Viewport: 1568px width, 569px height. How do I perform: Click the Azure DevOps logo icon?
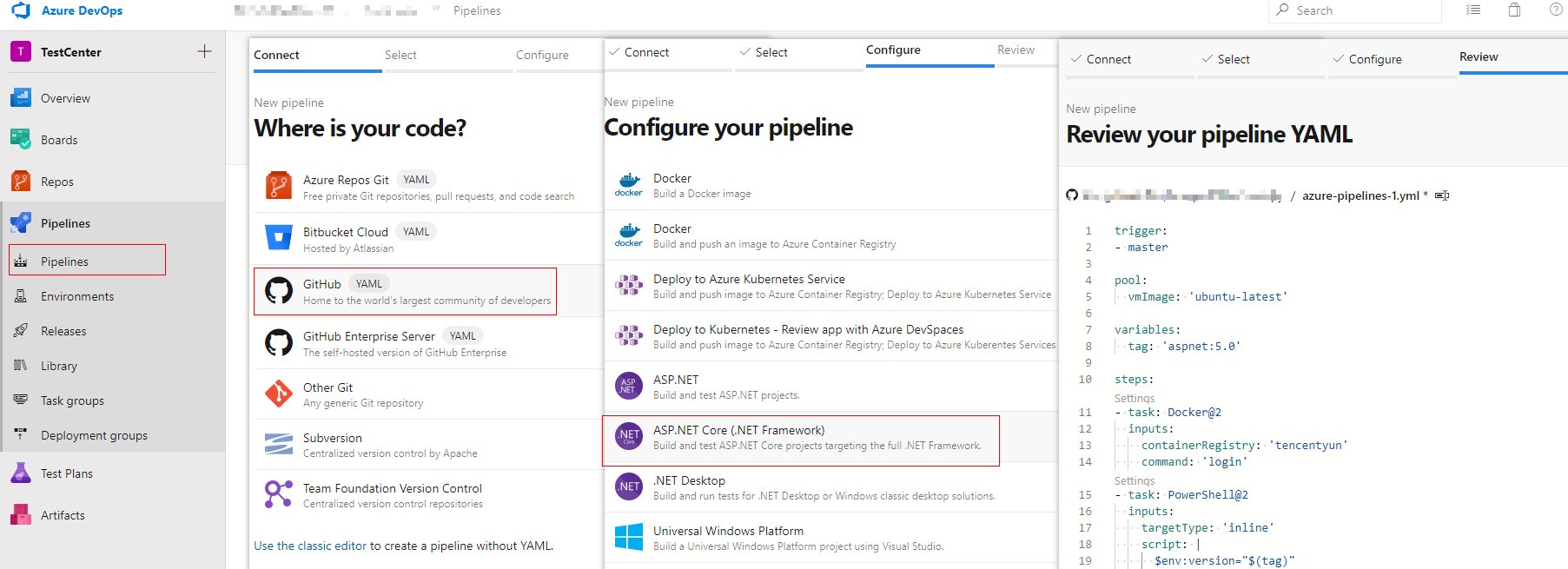click(x=21, y=10)
